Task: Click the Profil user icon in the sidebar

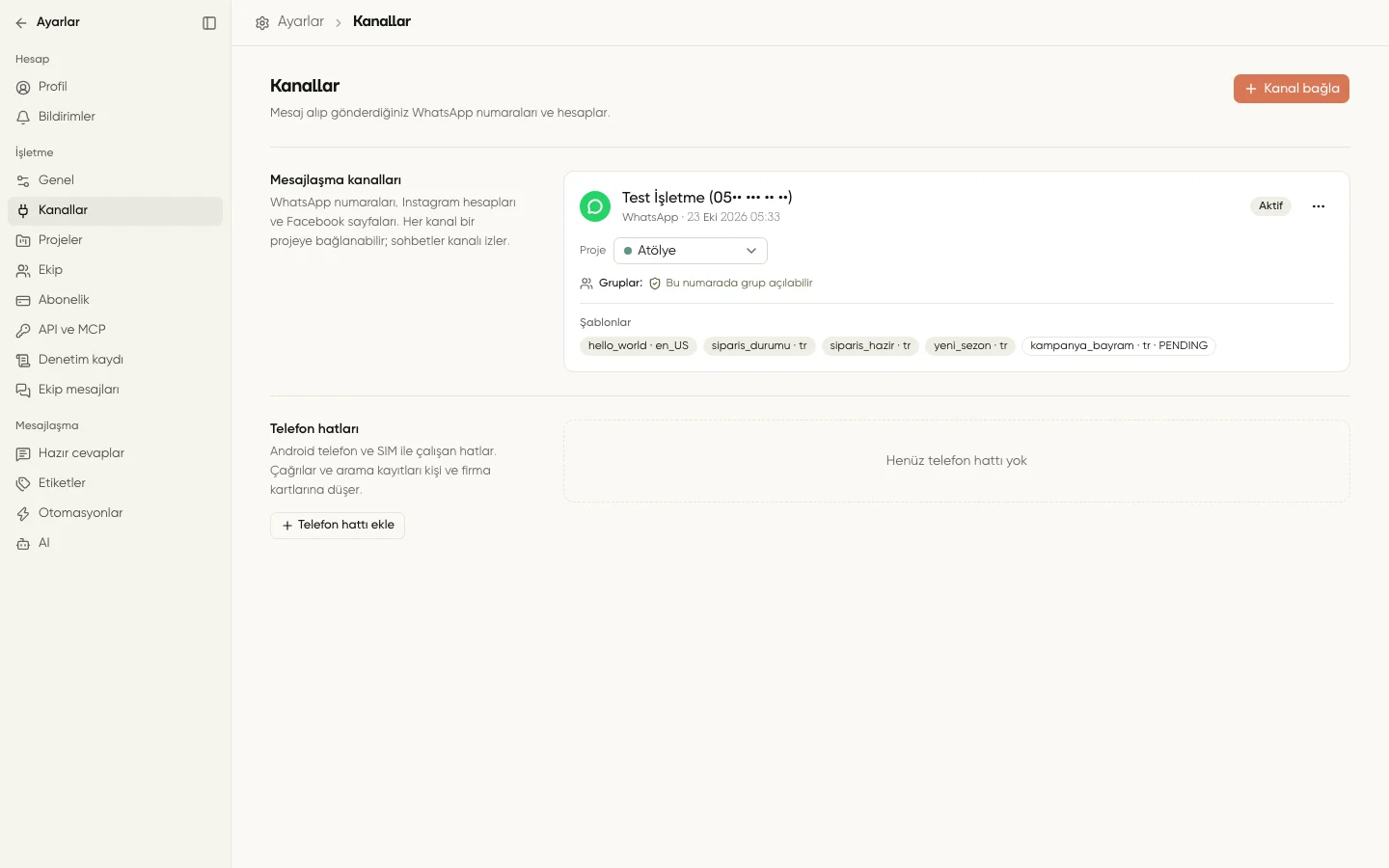Action: 23,87
